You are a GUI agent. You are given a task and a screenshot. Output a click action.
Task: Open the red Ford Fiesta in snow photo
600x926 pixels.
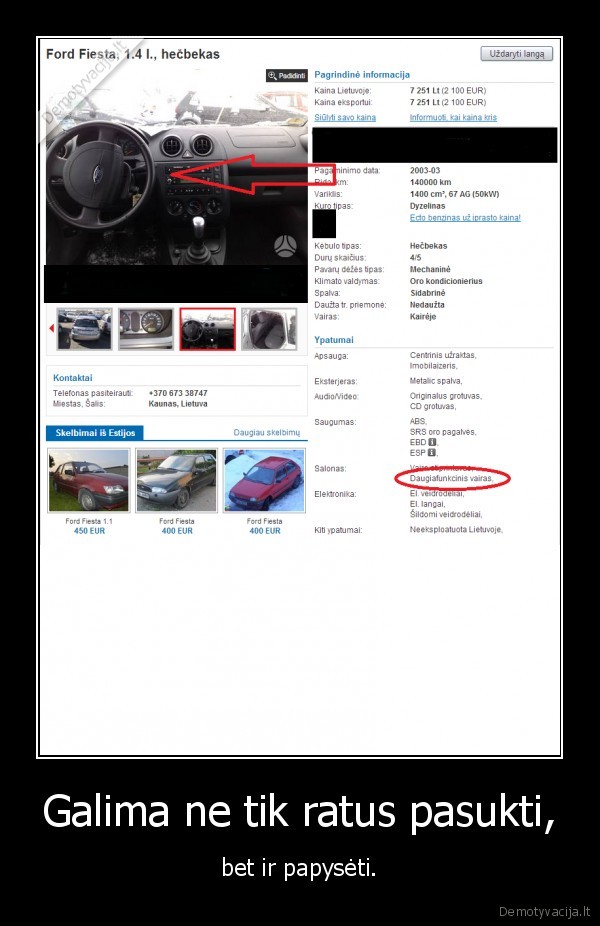[265, 480]
